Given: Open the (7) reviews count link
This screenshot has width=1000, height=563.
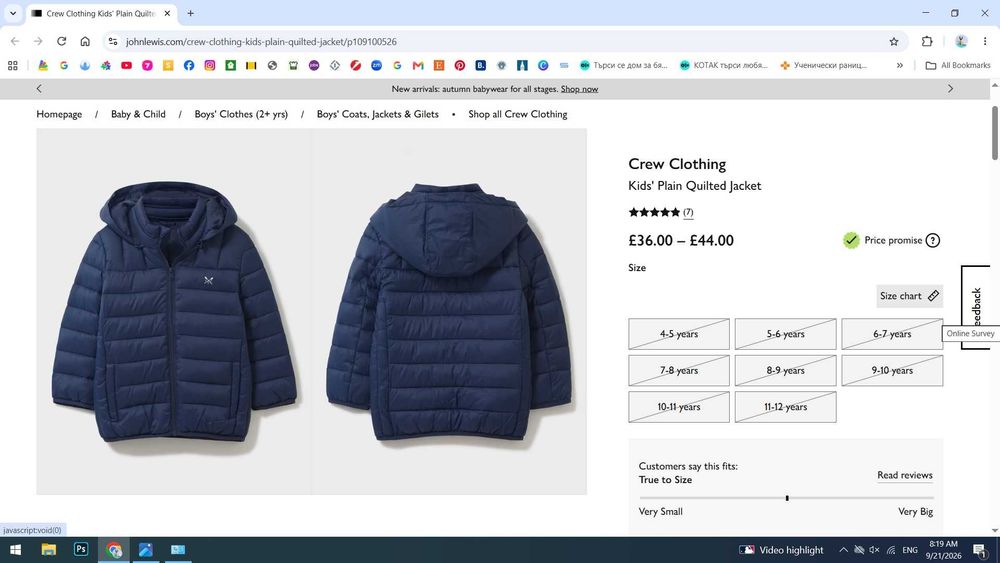Looking at the screenshot, I should (688, 212).
